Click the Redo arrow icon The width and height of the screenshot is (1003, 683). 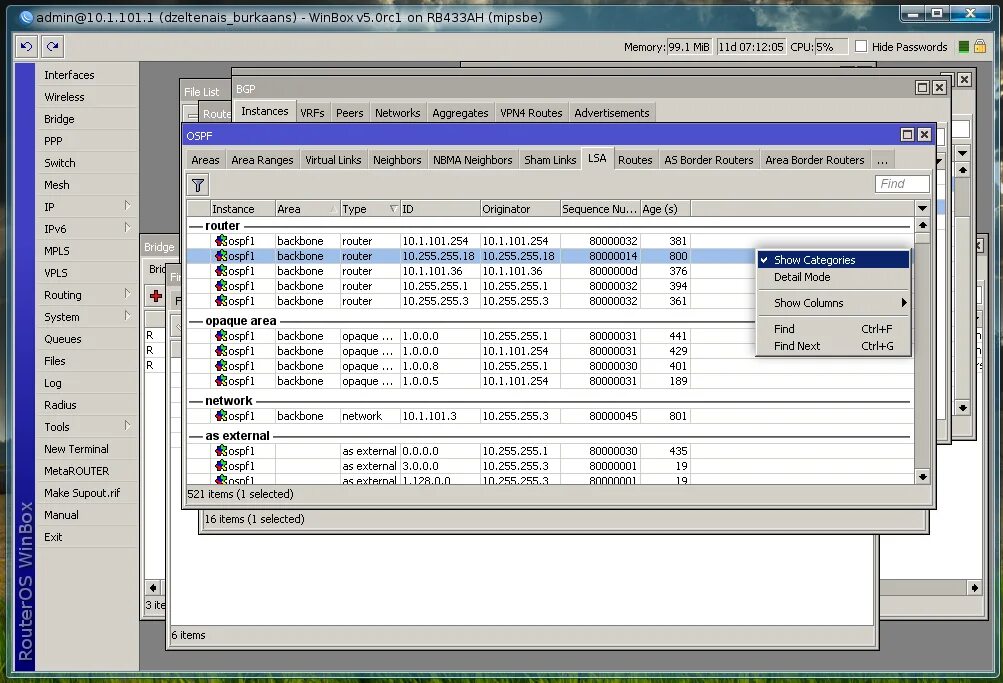point(52,46)
